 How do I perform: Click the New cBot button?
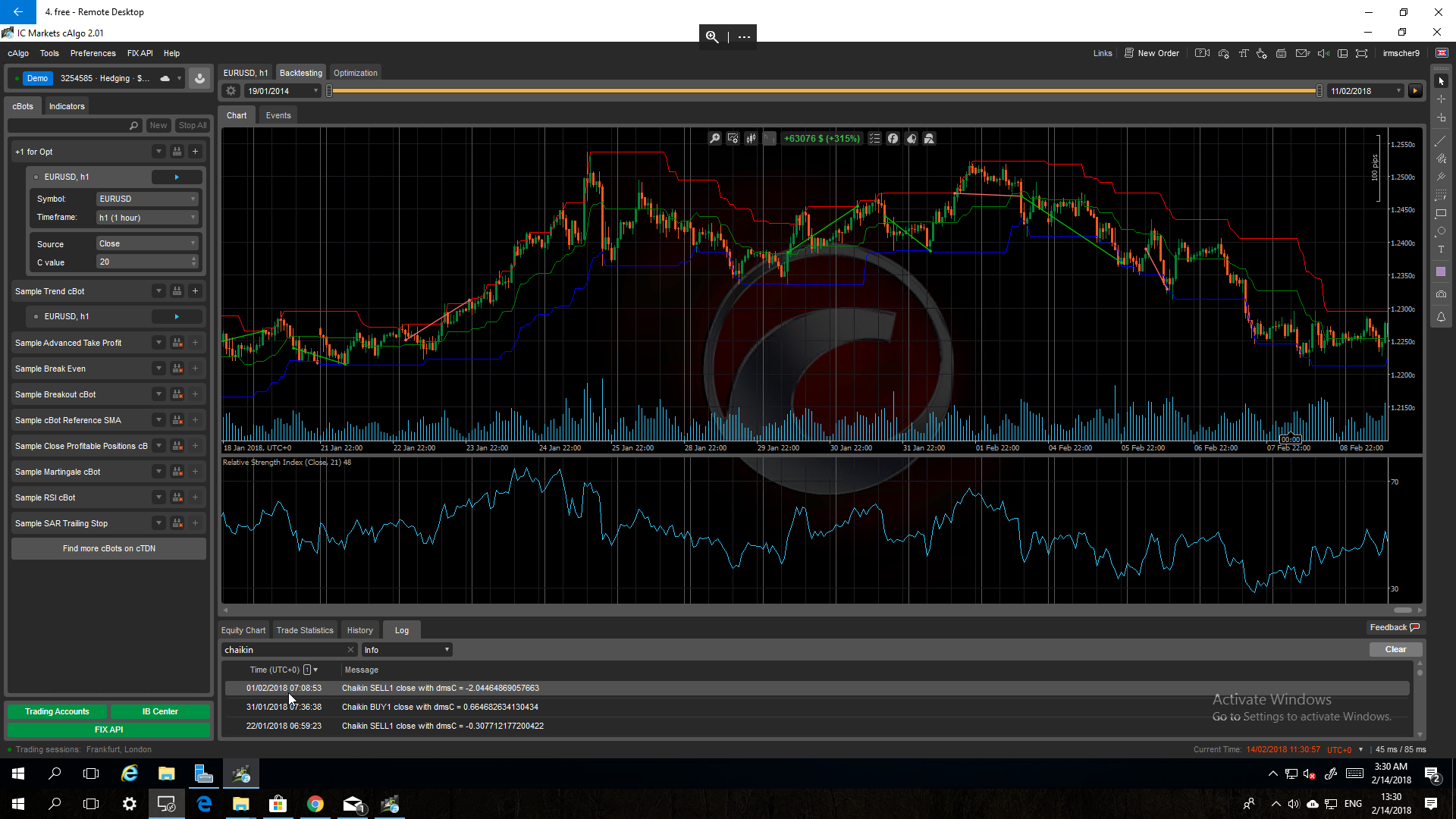pos(158,125)
